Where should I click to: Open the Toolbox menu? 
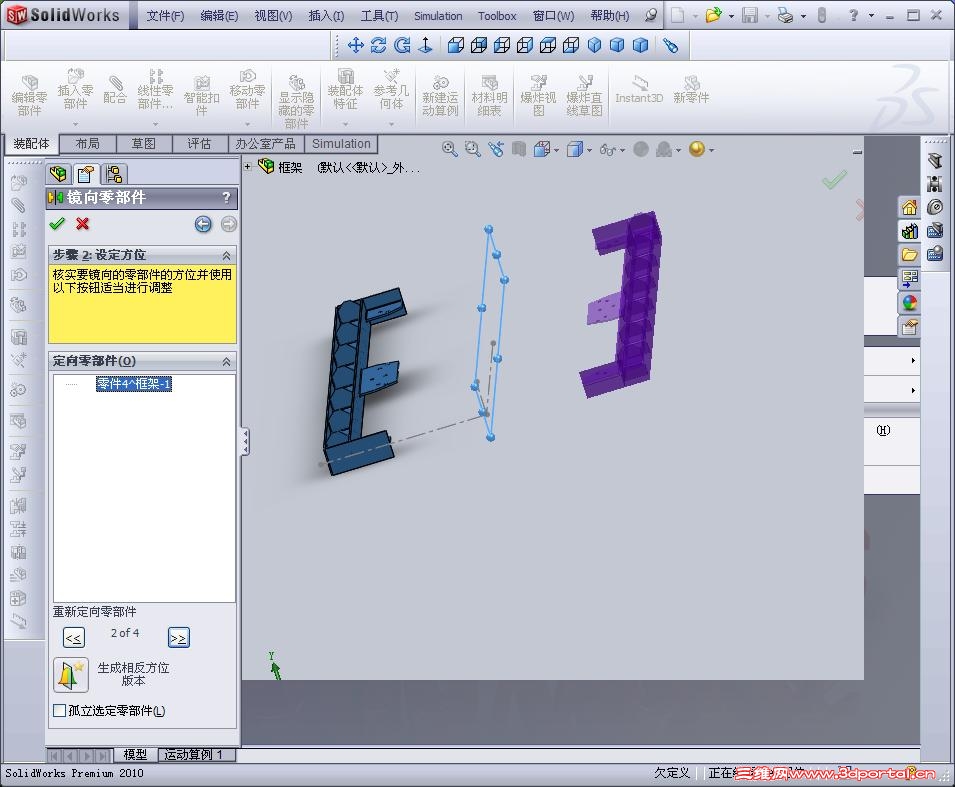(497, 16)
